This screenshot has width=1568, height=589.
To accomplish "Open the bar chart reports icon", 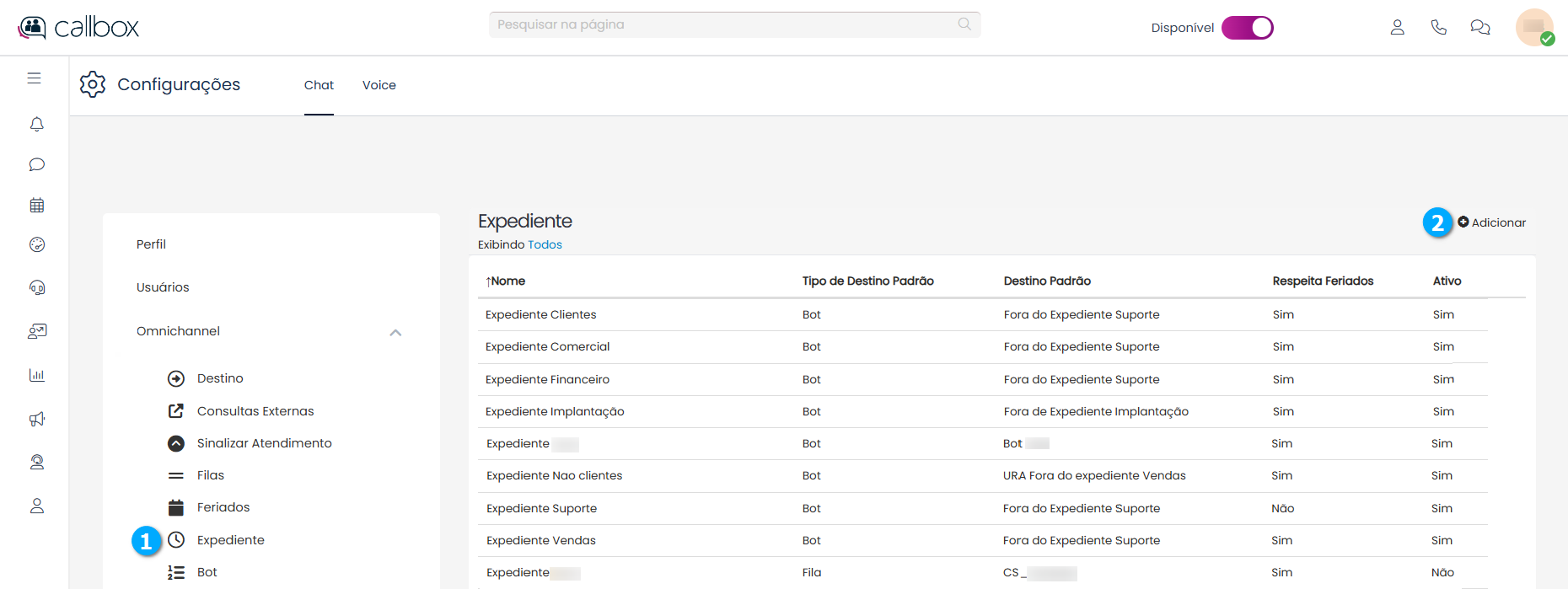I will click(x=36, y=375).
